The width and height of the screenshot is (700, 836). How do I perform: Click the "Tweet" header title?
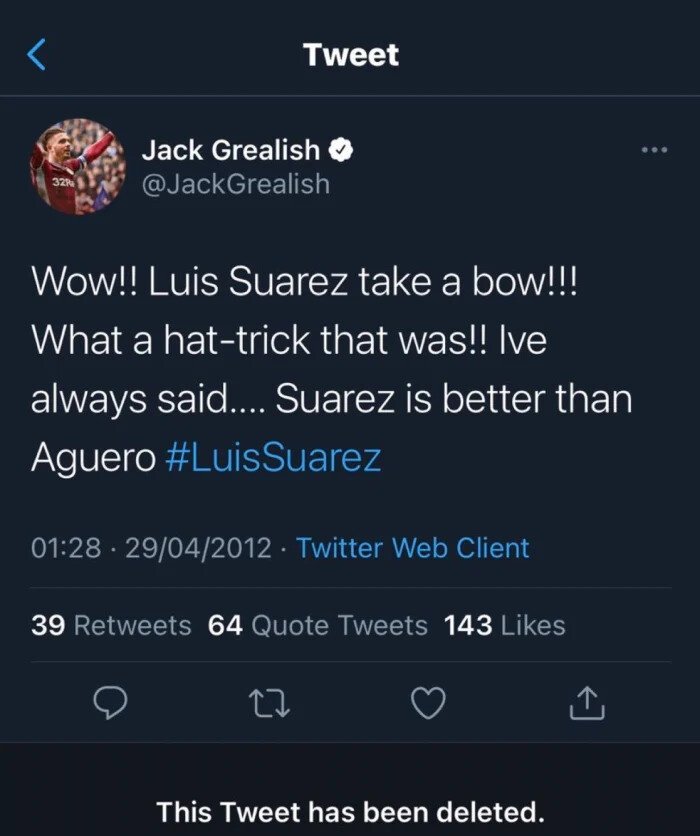pyautogui.click(x=351, y=55)
